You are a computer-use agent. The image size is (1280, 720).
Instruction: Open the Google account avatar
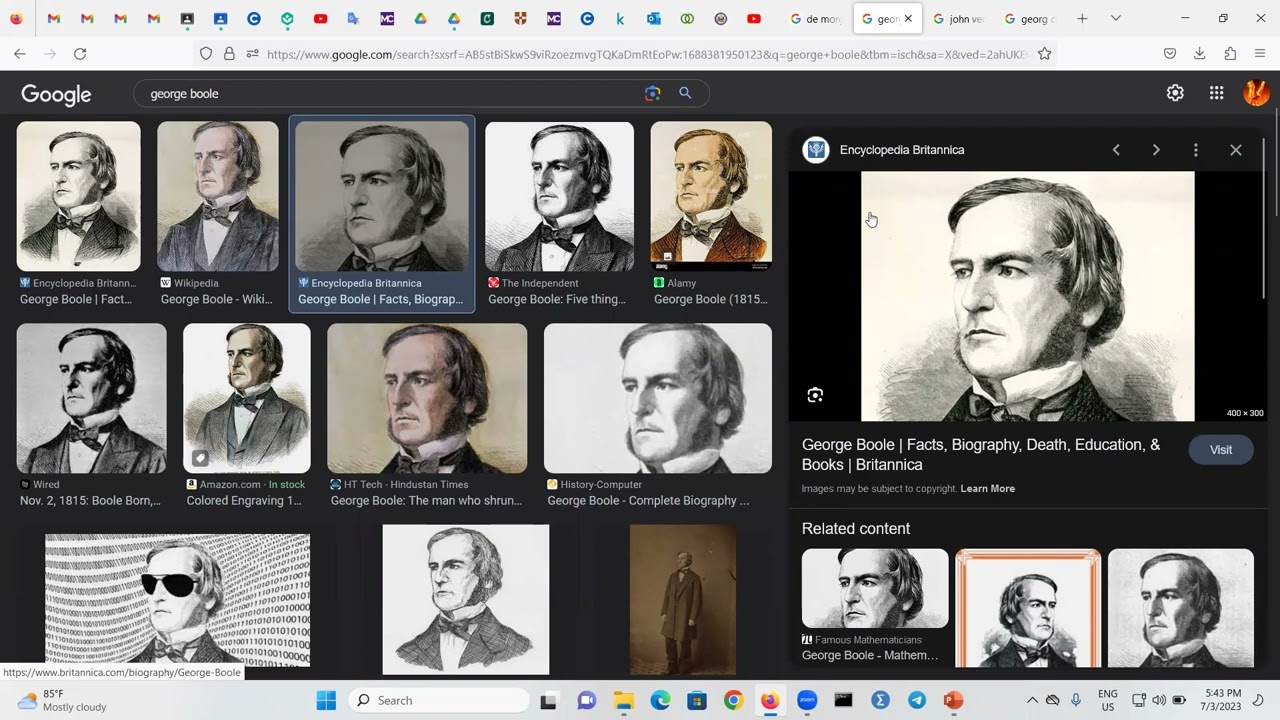click(x=1256, y=93)
